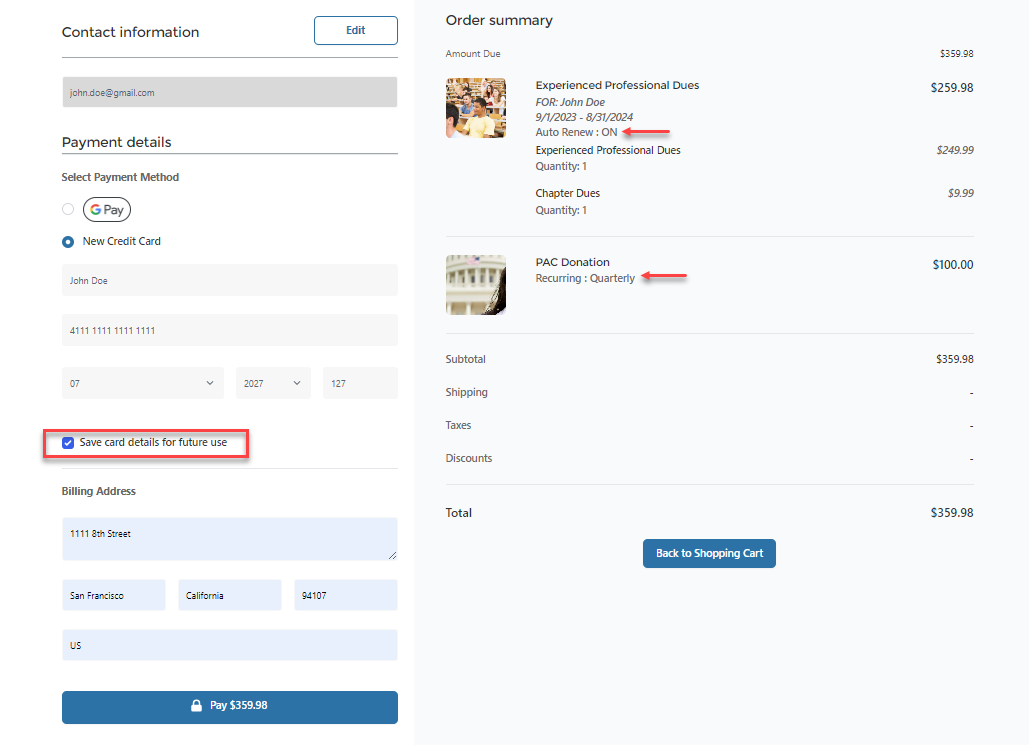
Task: Open the PAC Donation product image
Action: click(476, 284)
